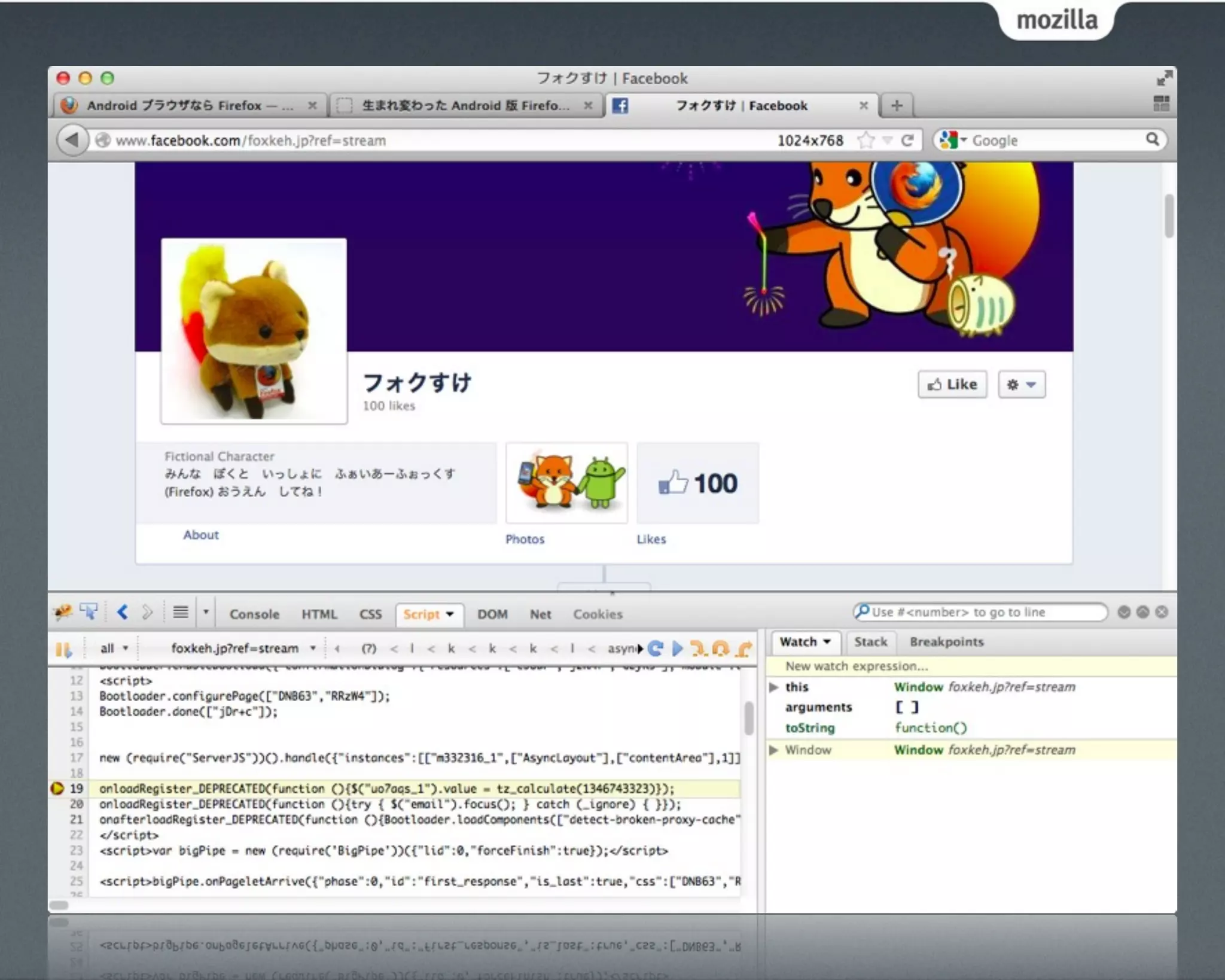Screen dimensions: 1225x980
Task: Activate the inspect element pointer tool
Action: (x=89, y=611)
